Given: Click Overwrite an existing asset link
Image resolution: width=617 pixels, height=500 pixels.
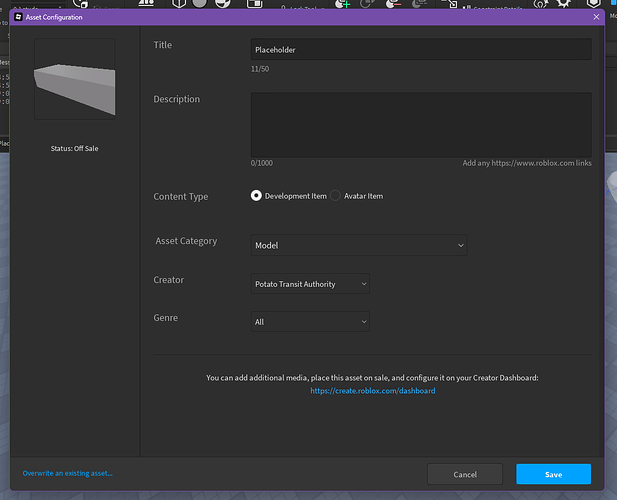Looking at the screenshot, I should tap(67, 473).
